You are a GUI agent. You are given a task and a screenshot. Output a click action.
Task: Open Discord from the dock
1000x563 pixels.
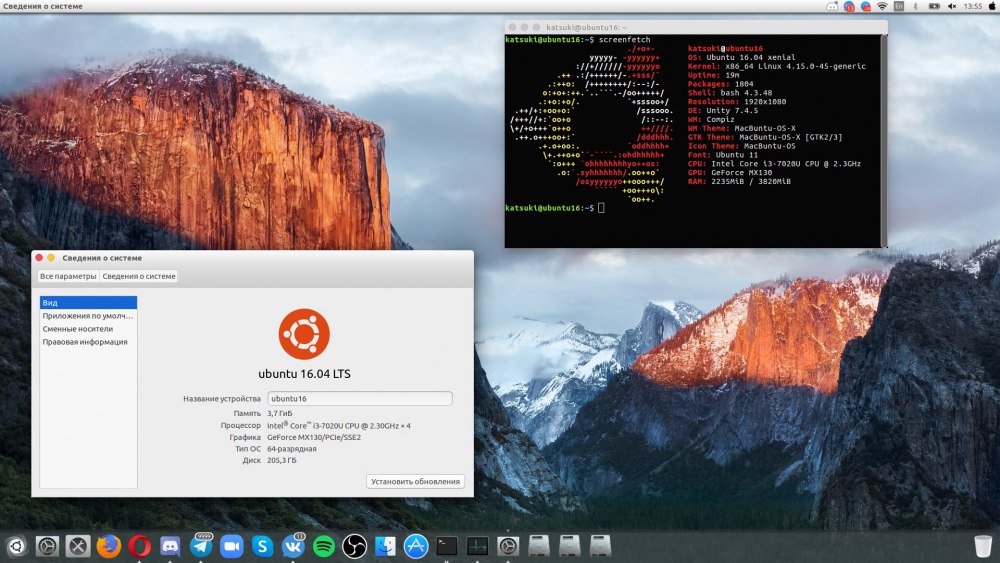[170, 546]
